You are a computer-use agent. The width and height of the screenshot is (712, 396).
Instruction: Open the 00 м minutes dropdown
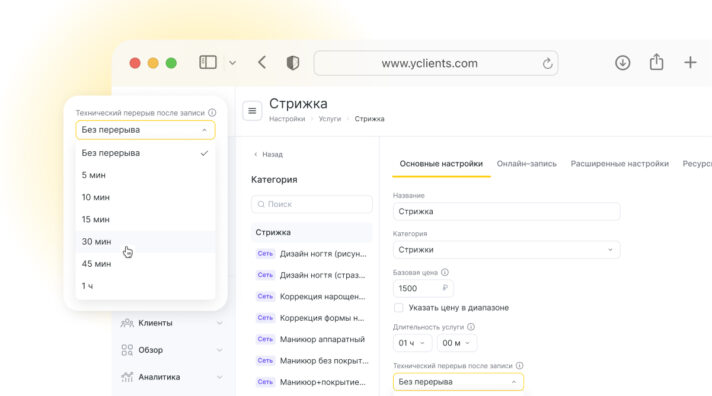(456, 343)
